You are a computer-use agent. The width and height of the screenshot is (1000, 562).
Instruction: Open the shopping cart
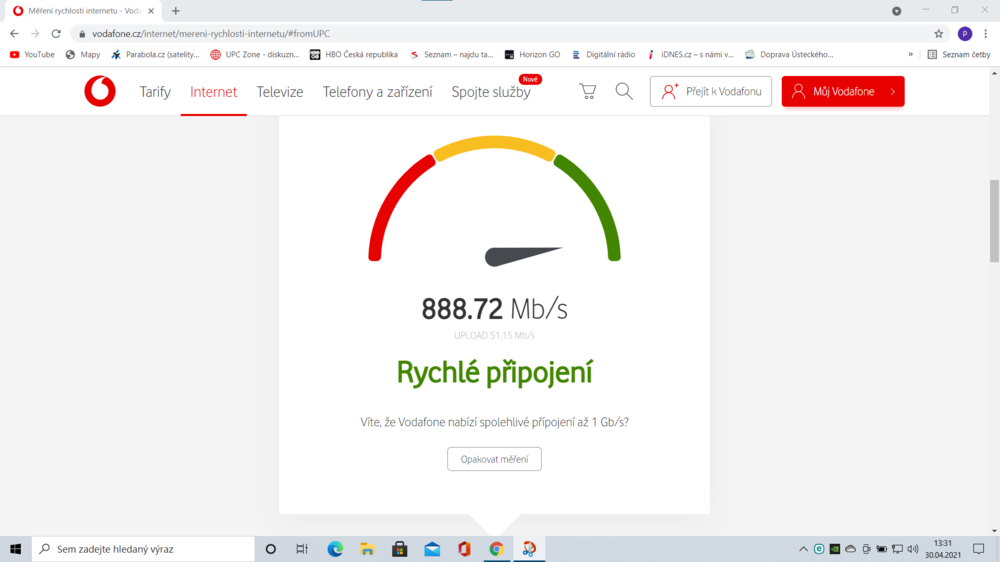(587, 91)
